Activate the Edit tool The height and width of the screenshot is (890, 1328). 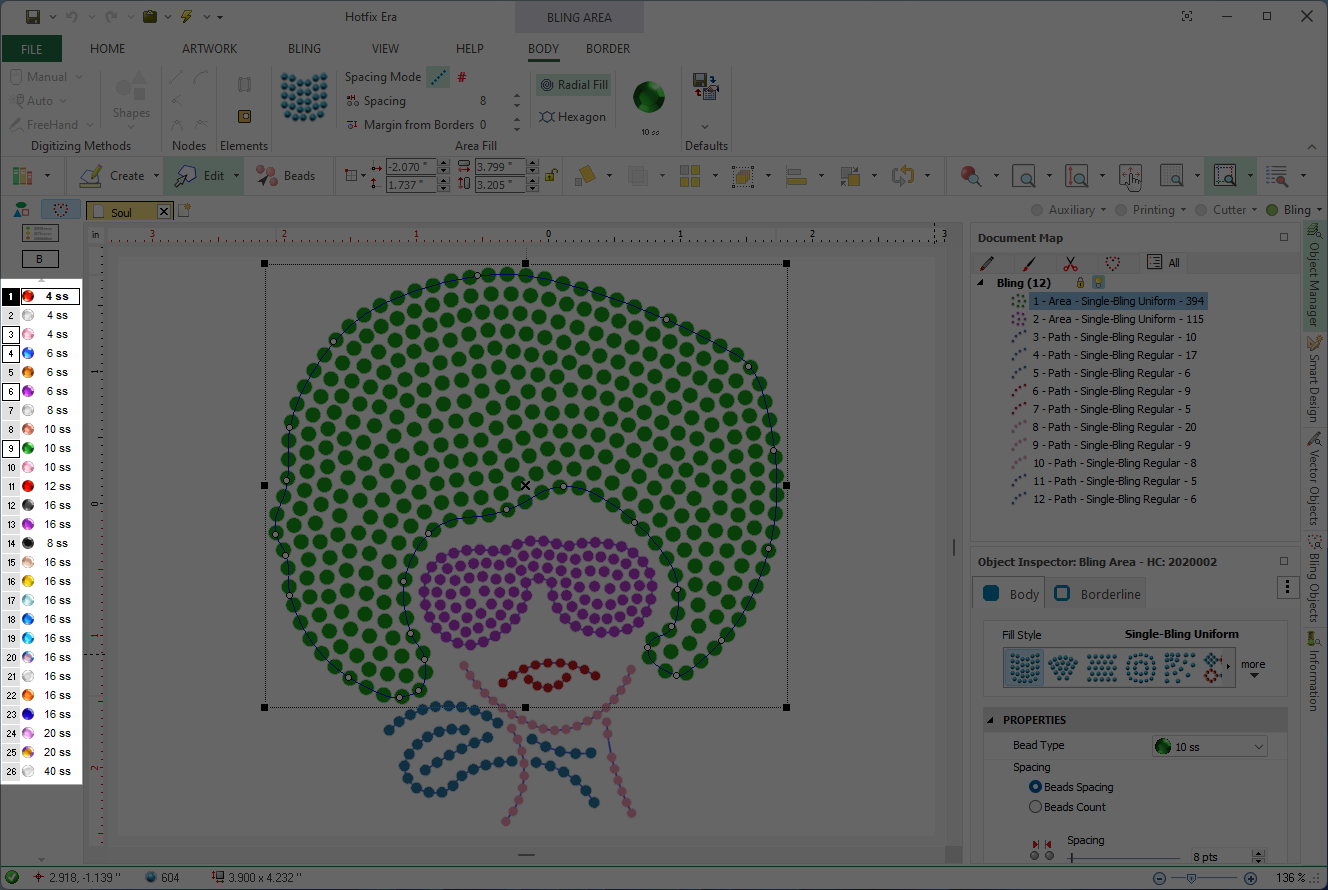198,176
